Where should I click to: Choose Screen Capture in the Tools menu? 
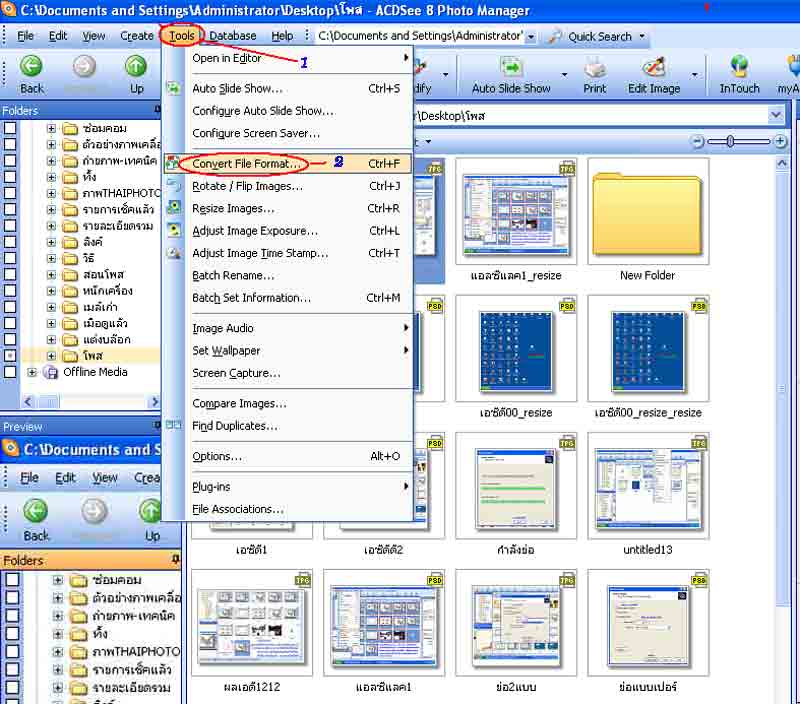click(288, 373)
